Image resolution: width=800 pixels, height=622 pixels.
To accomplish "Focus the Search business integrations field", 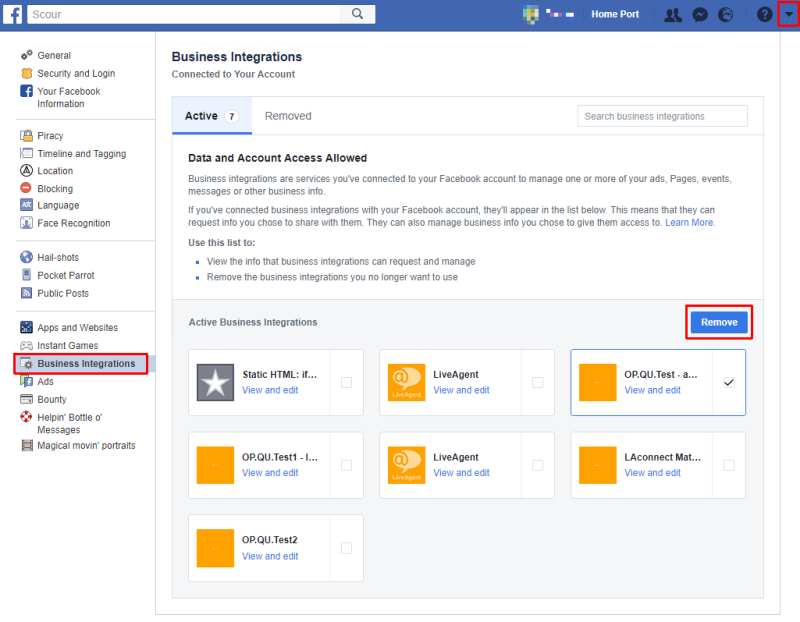I will (x=662, y=116).
